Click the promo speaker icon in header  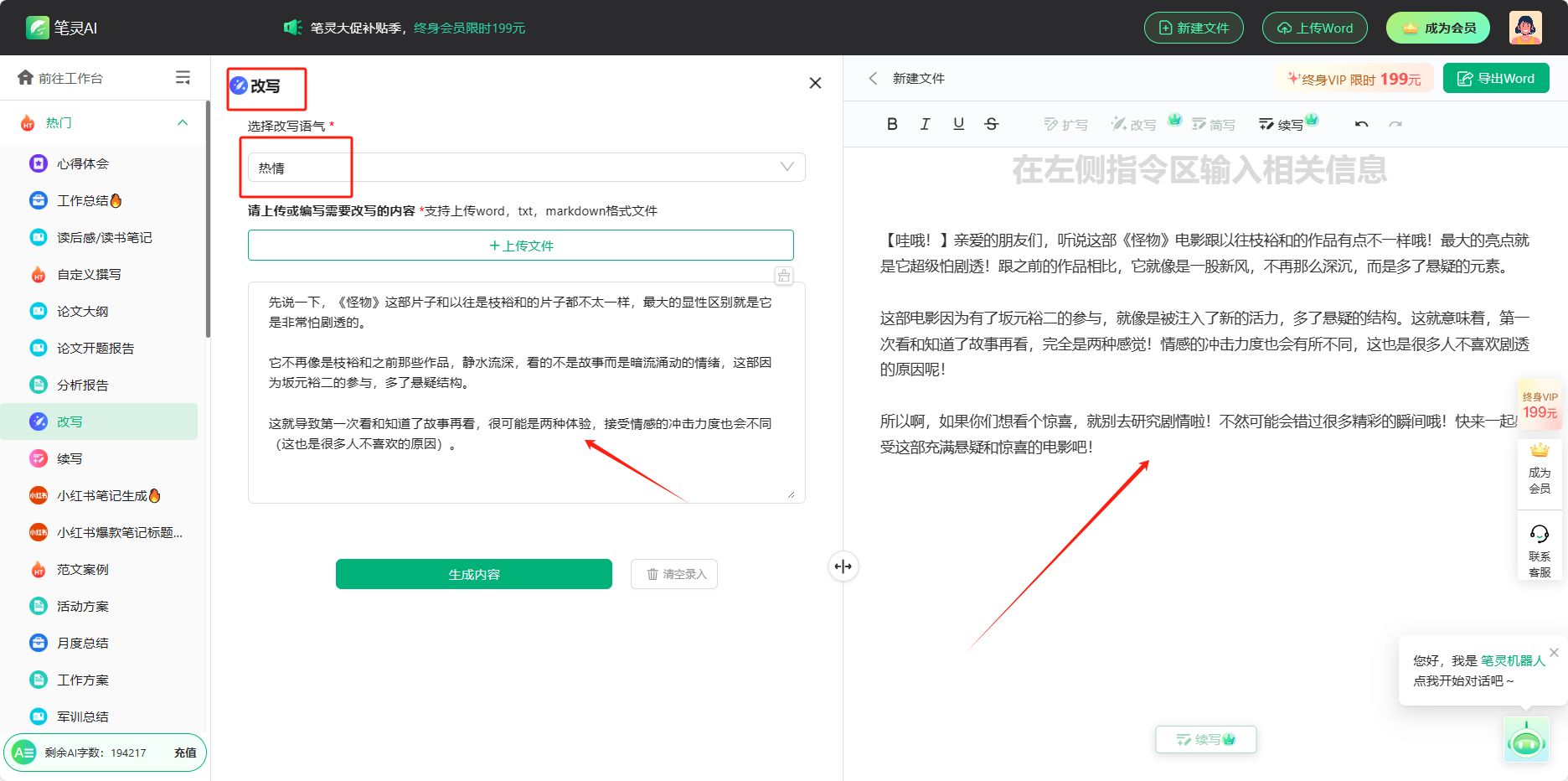(x=292, y=28)
